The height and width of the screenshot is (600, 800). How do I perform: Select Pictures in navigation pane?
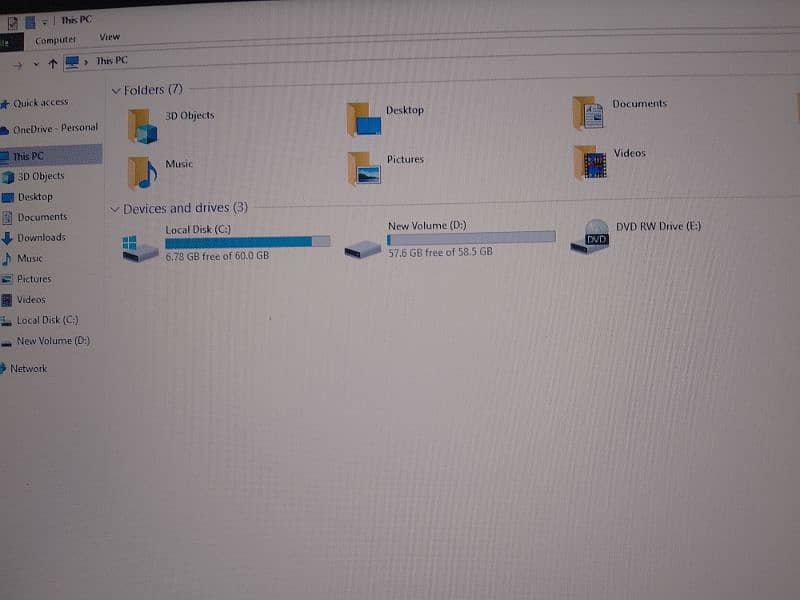click(x=34, y=279)
